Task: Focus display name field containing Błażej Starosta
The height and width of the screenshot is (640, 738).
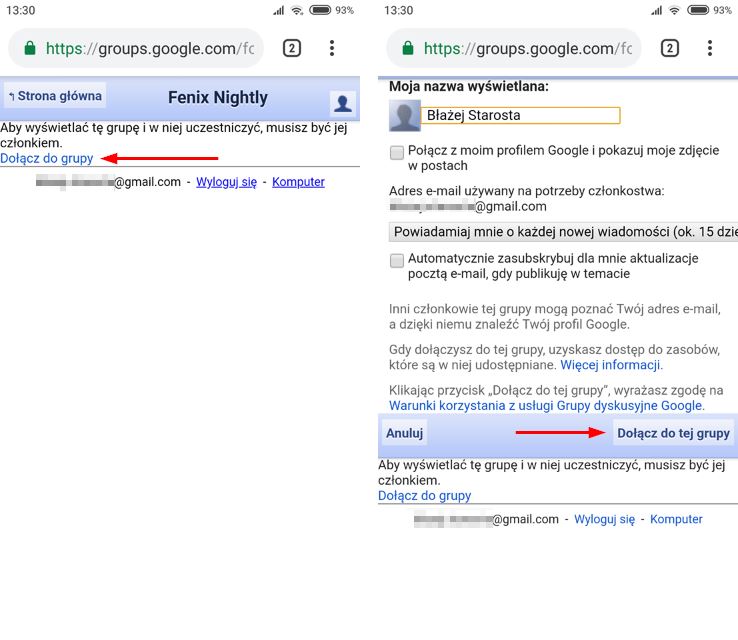Action: (x=521, y=115)
